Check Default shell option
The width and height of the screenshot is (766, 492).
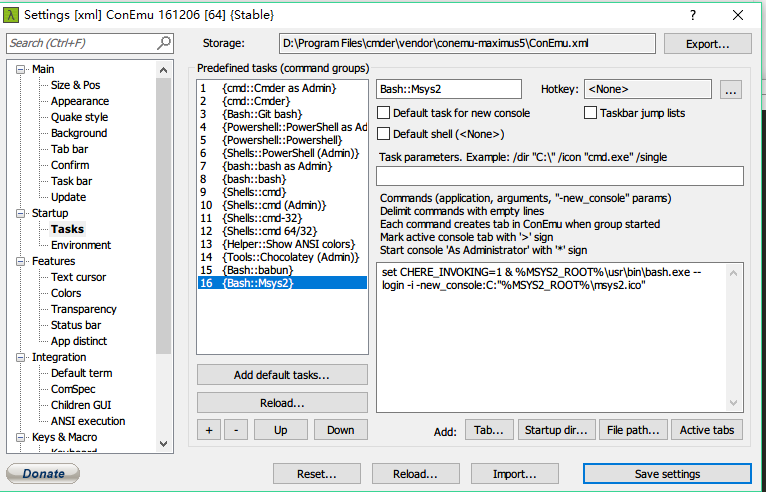[383, 134]
